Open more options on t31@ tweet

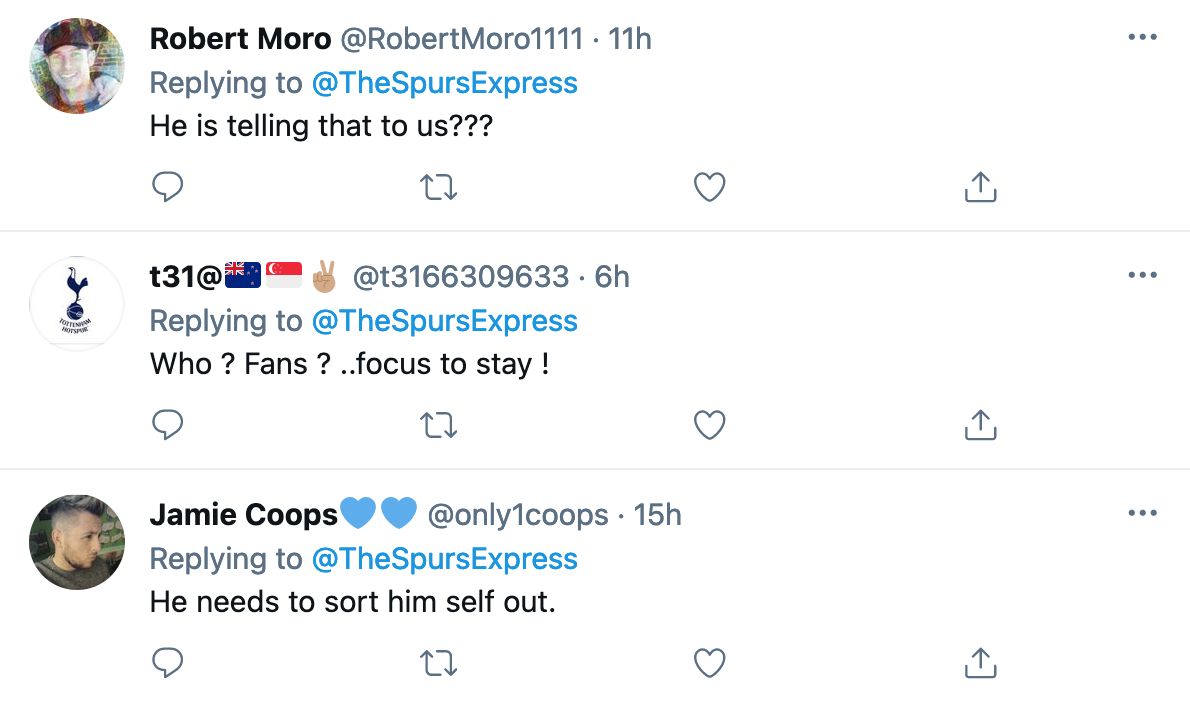pos(1142,276)
